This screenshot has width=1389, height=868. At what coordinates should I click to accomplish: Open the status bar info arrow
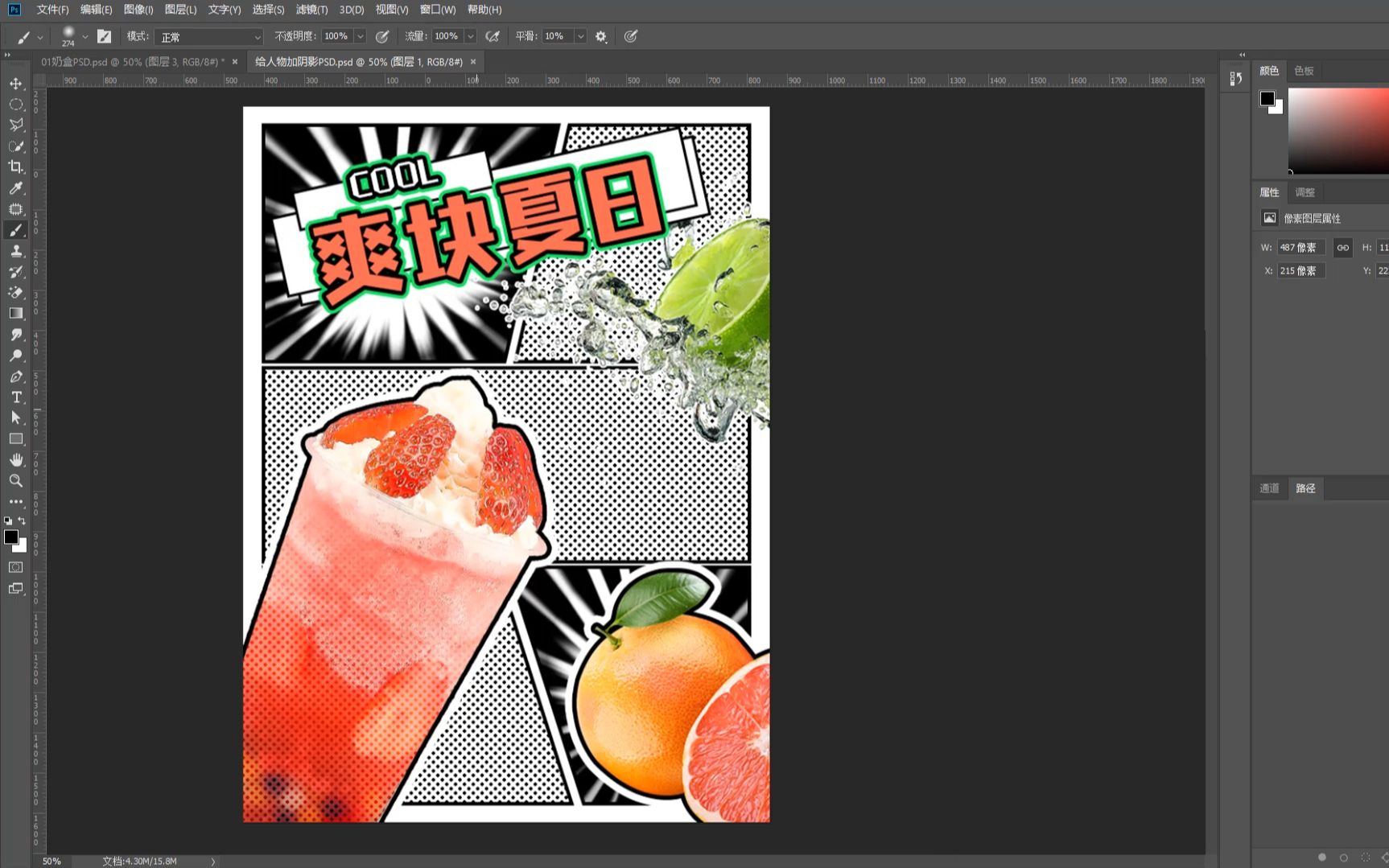click(213, 862)
